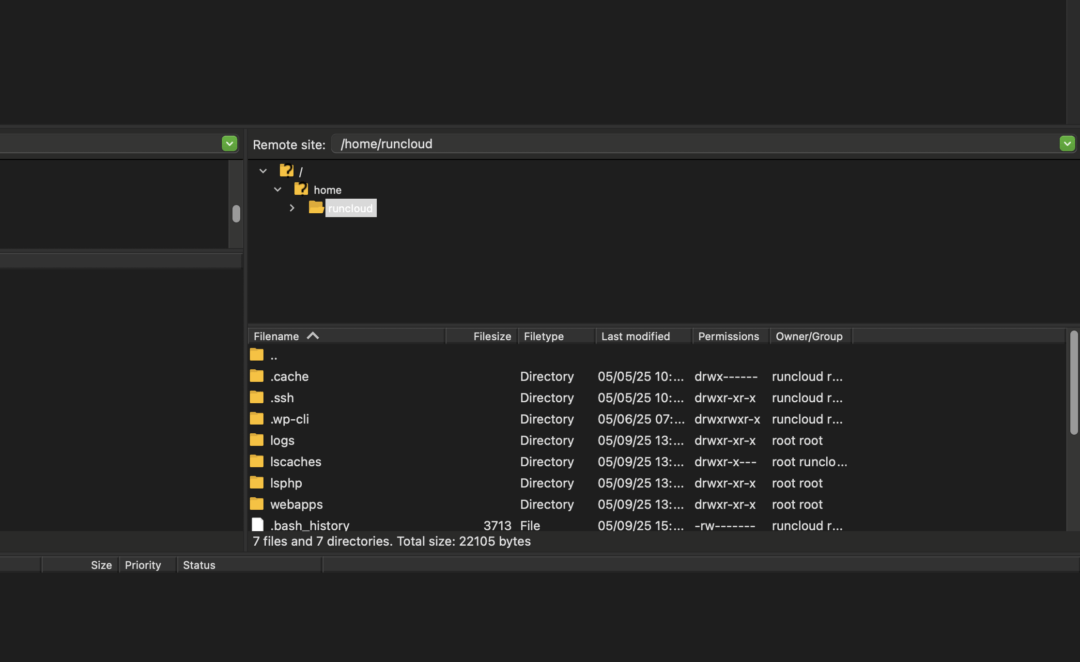Select the lscaches folder icon
Screen dimensions: 1080x662
click(257, 462)
